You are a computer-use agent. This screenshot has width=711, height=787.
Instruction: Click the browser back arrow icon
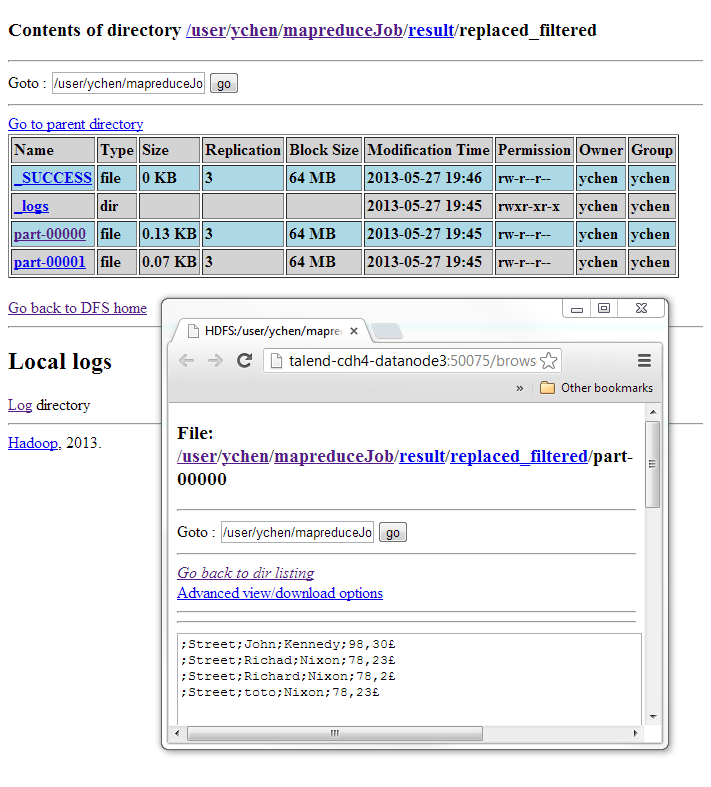coord(186,361)
